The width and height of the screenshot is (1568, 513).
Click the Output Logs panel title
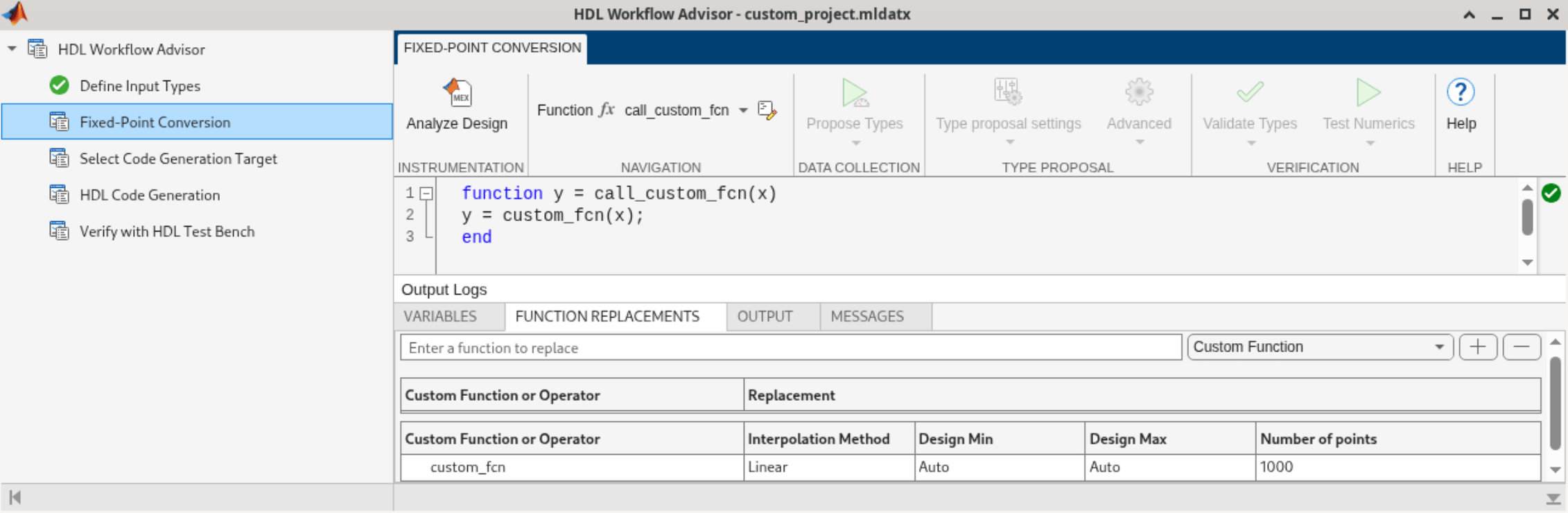coord(444,289)
